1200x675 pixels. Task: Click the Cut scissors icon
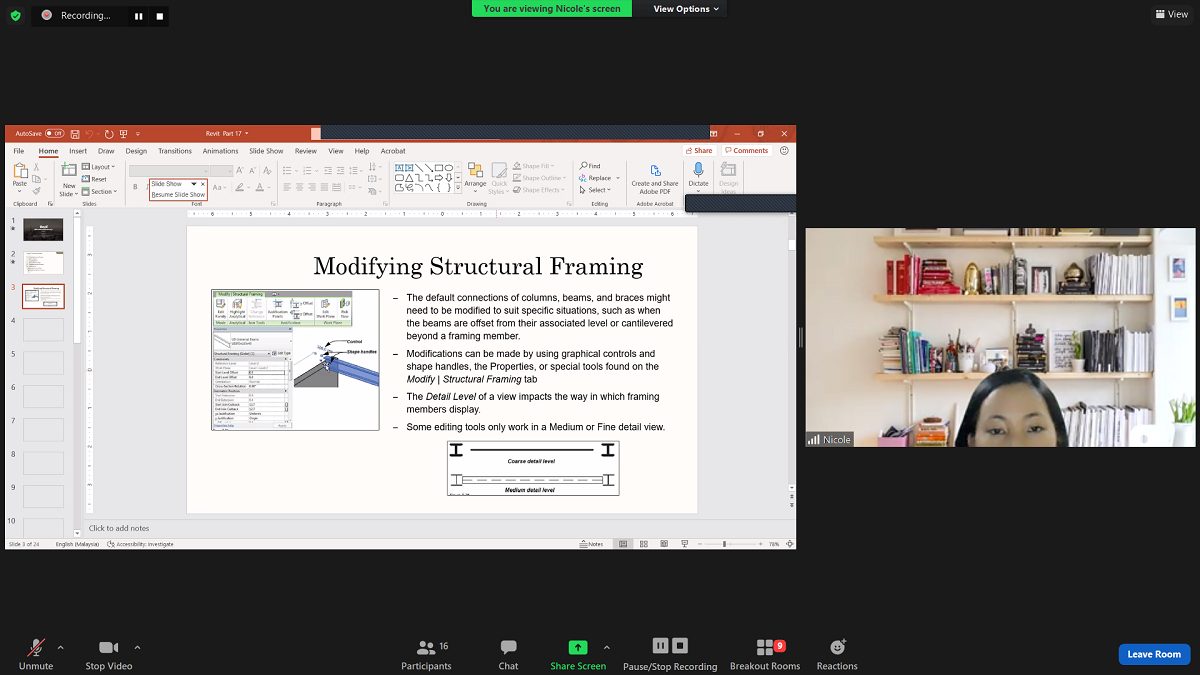pos(37,166)
